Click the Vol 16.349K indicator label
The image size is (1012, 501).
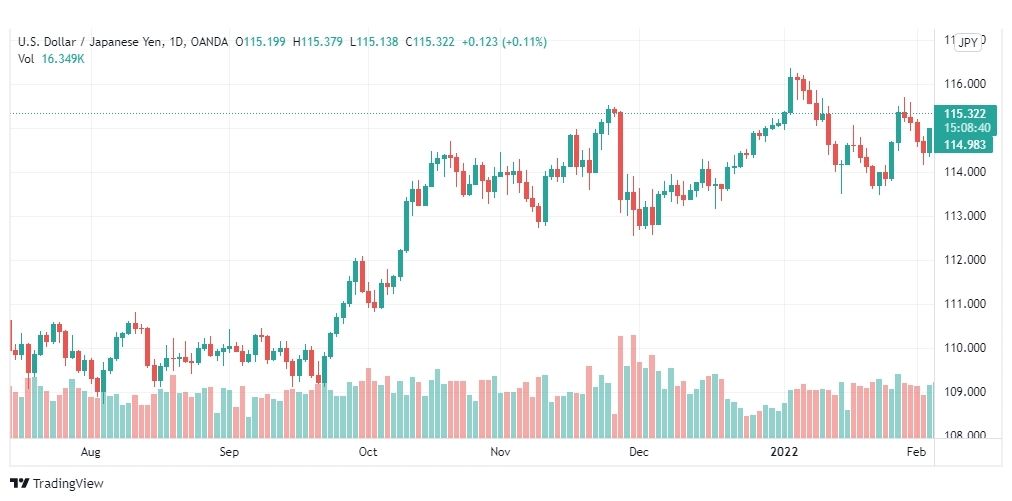(x=52, y=58)
